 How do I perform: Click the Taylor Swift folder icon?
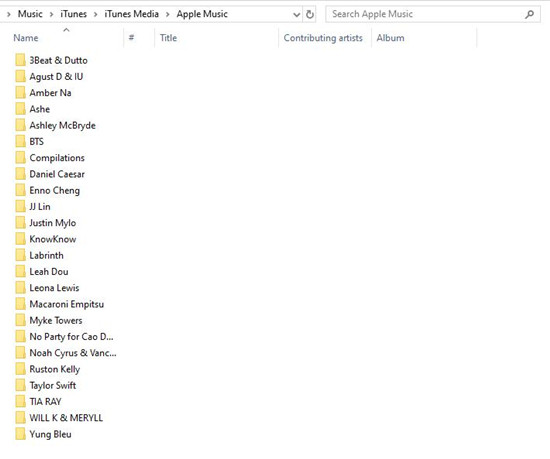(20, 385)
